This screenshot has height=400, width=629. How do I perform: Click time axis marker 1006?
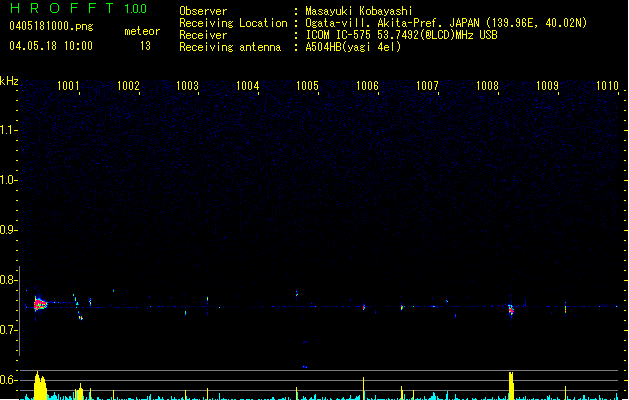tap(367, 85)
